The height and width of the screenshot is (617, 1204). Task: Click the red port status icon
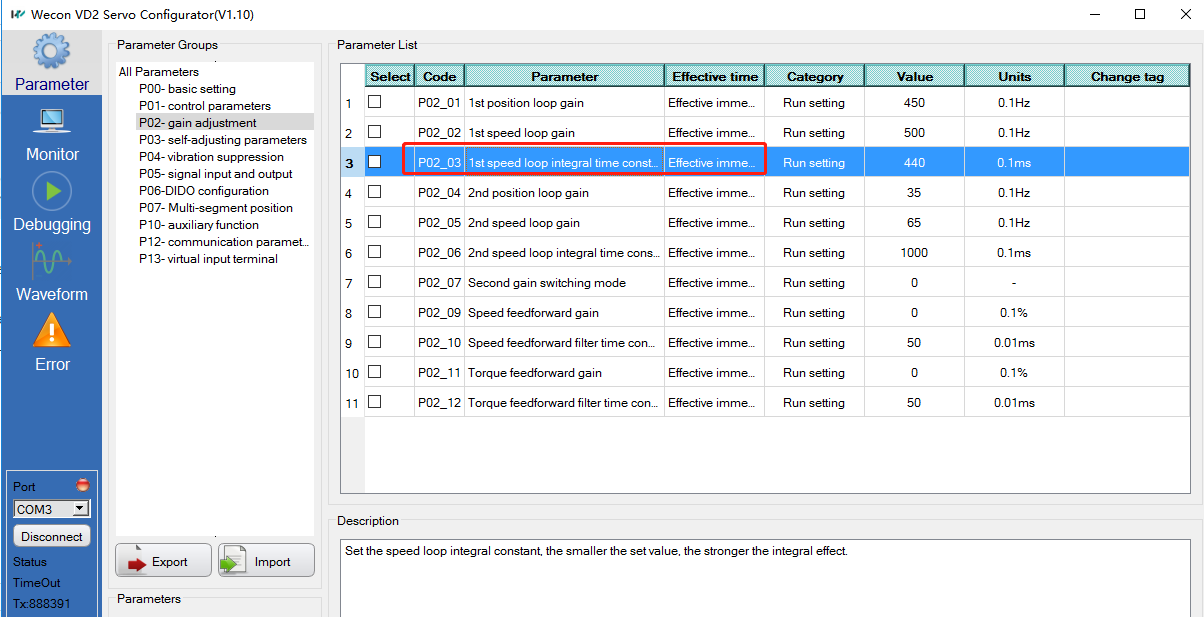(82, 486)
